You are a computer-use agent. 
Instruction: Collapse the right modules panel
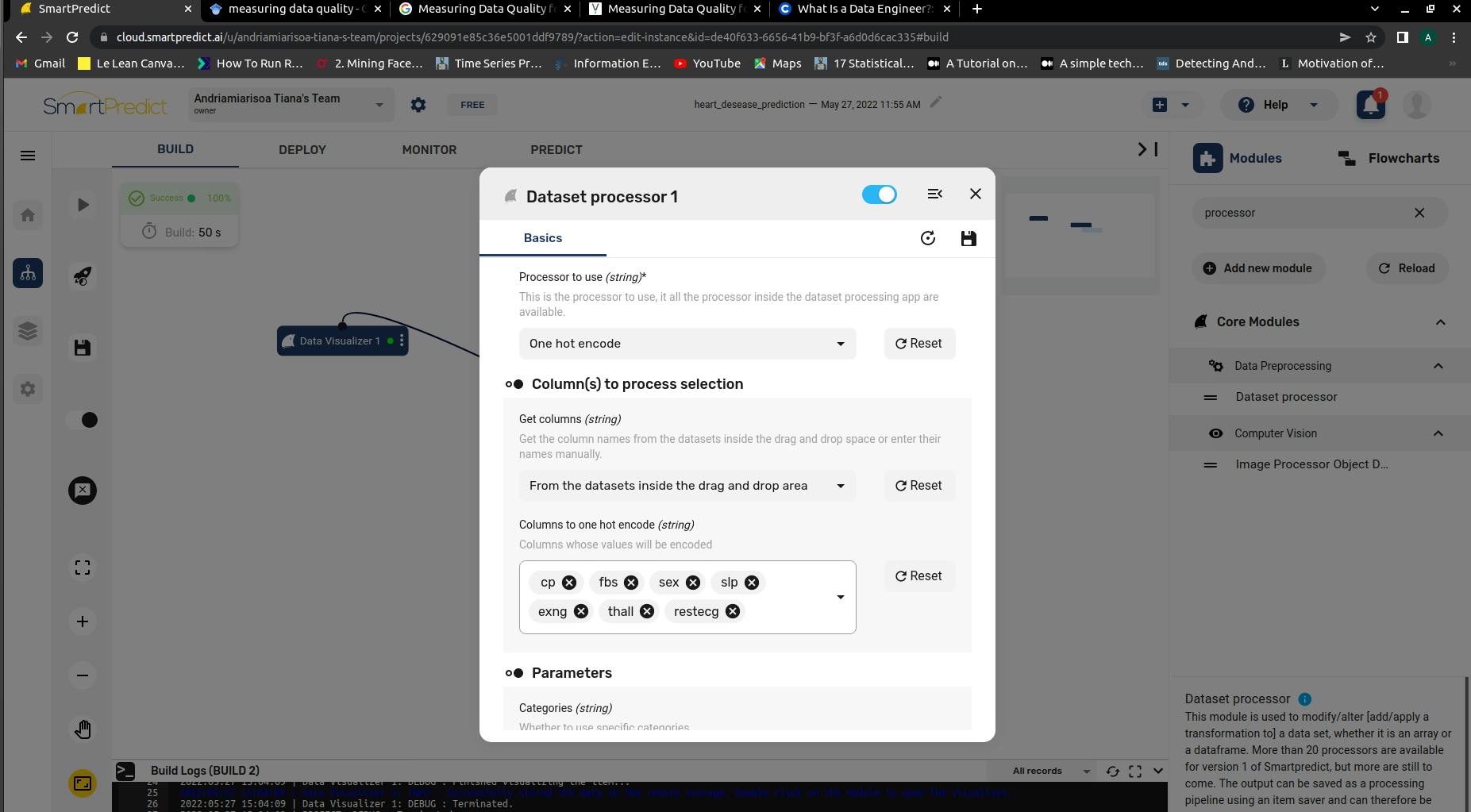click(1148, 149)
